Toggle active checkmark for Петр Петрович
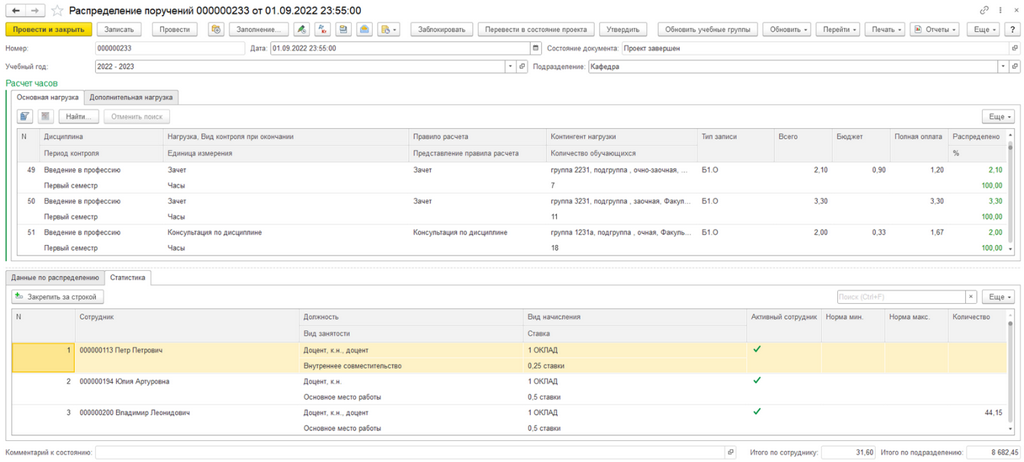The height and width of the screenshot is (462, 1024). point(757,350)
